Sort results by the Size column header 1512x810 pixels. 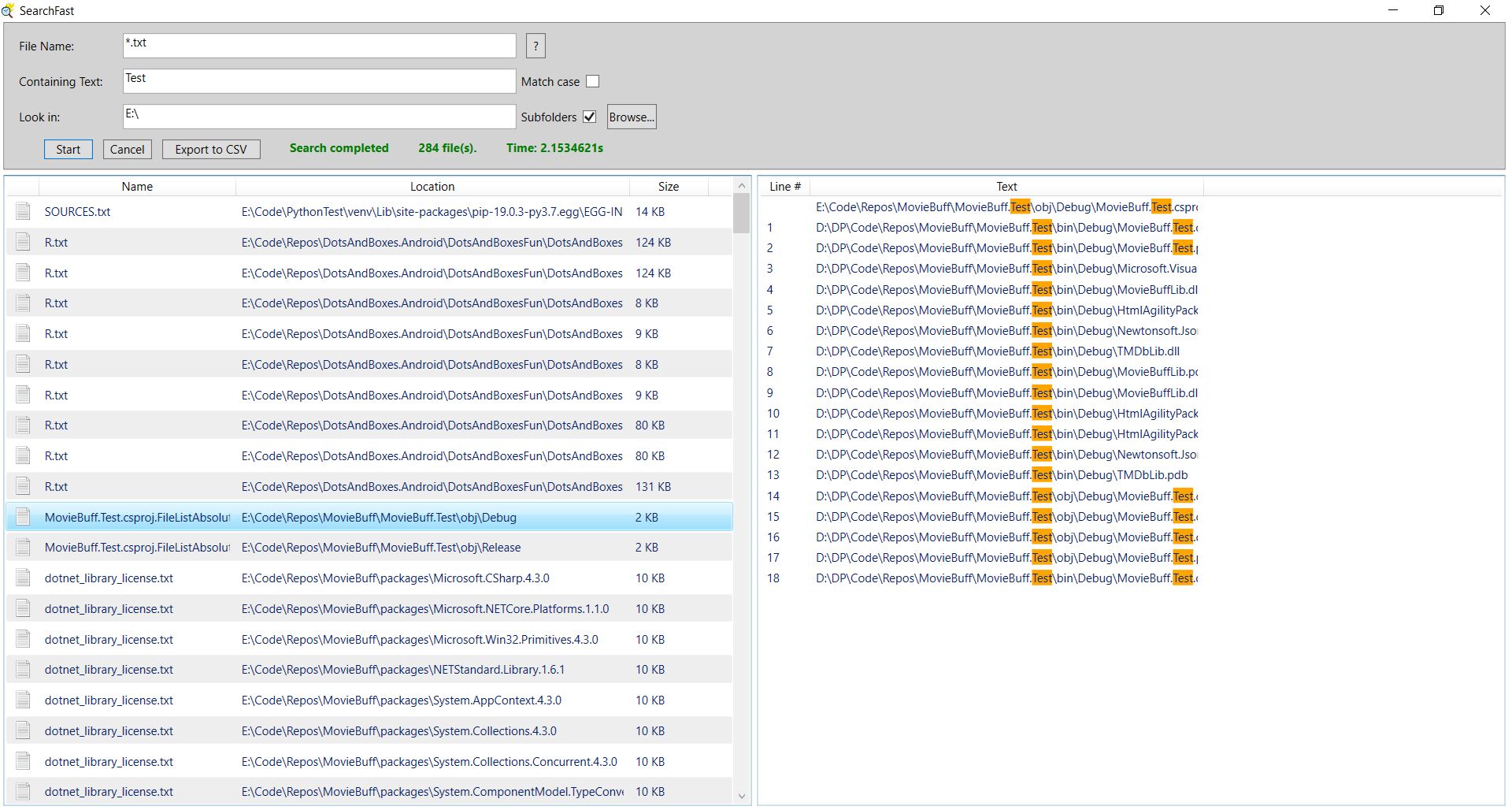tap(668, 186)
